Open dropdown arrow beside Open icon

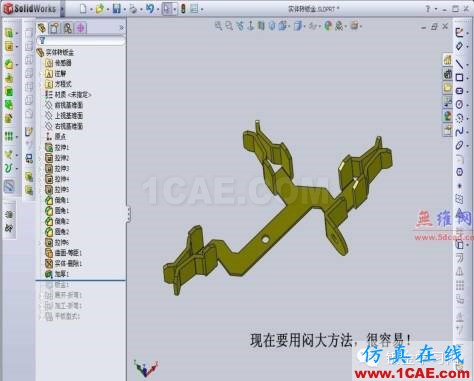107,9
